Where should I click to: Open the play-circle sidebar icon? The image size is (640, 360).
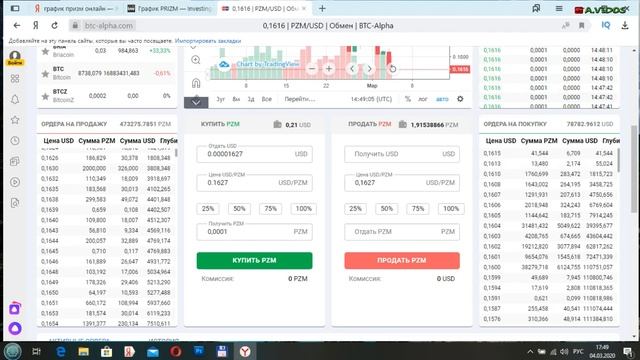click(x=15, y=182)
